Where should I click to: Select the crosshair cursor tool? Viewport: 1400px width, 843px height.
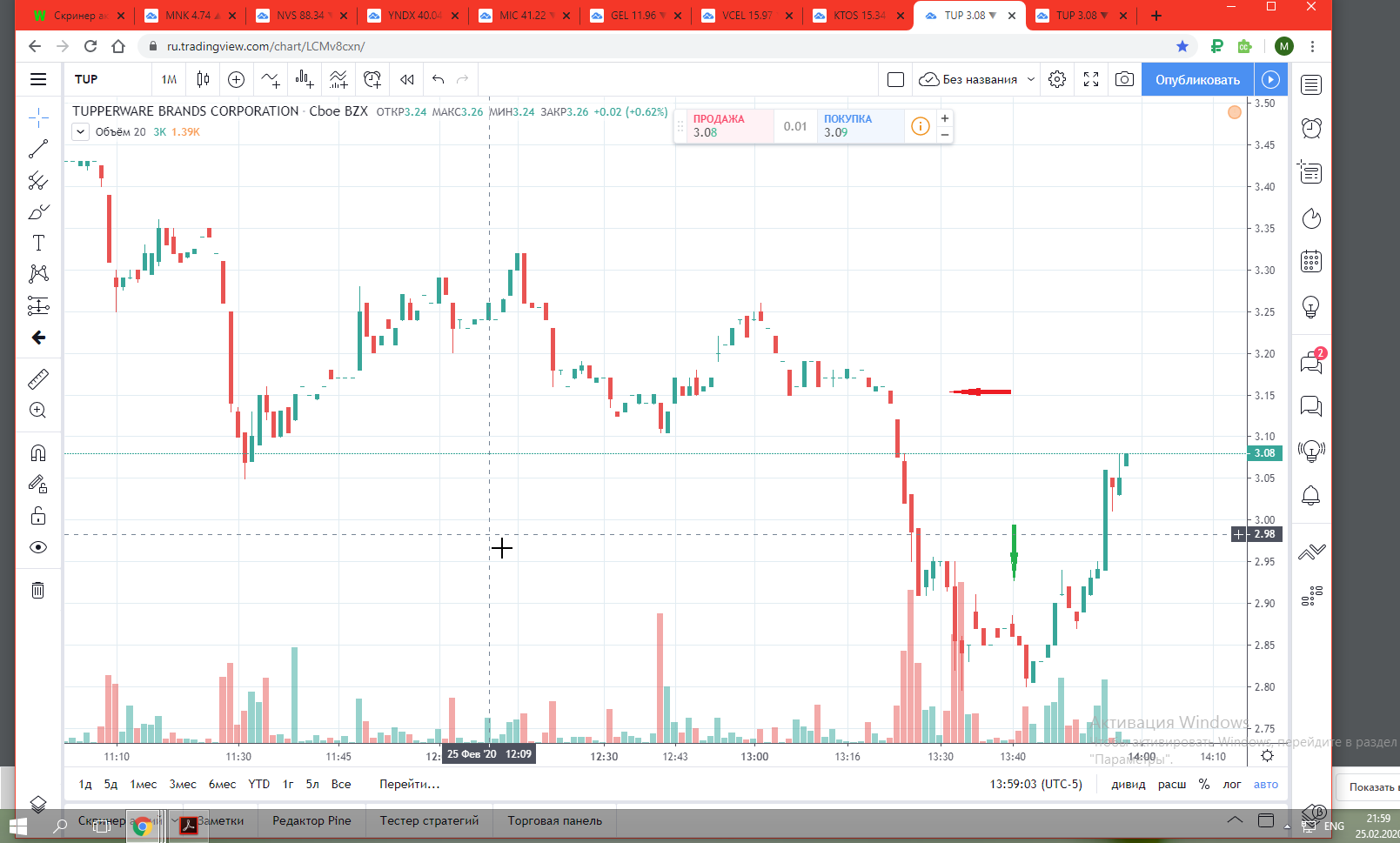(38, 117)
